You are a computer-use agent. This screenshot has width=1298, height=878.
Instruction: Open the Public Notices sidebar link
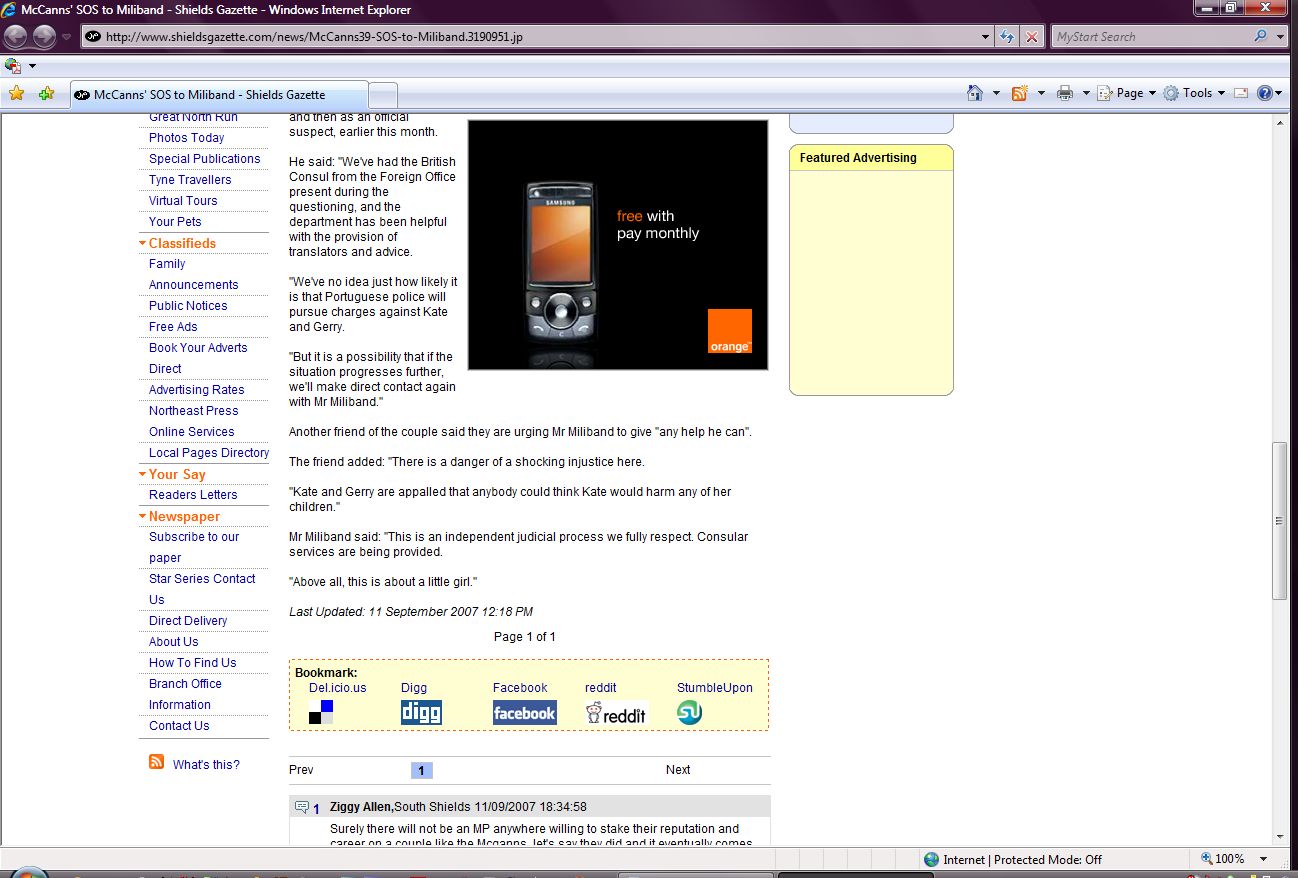coord(188,306)
